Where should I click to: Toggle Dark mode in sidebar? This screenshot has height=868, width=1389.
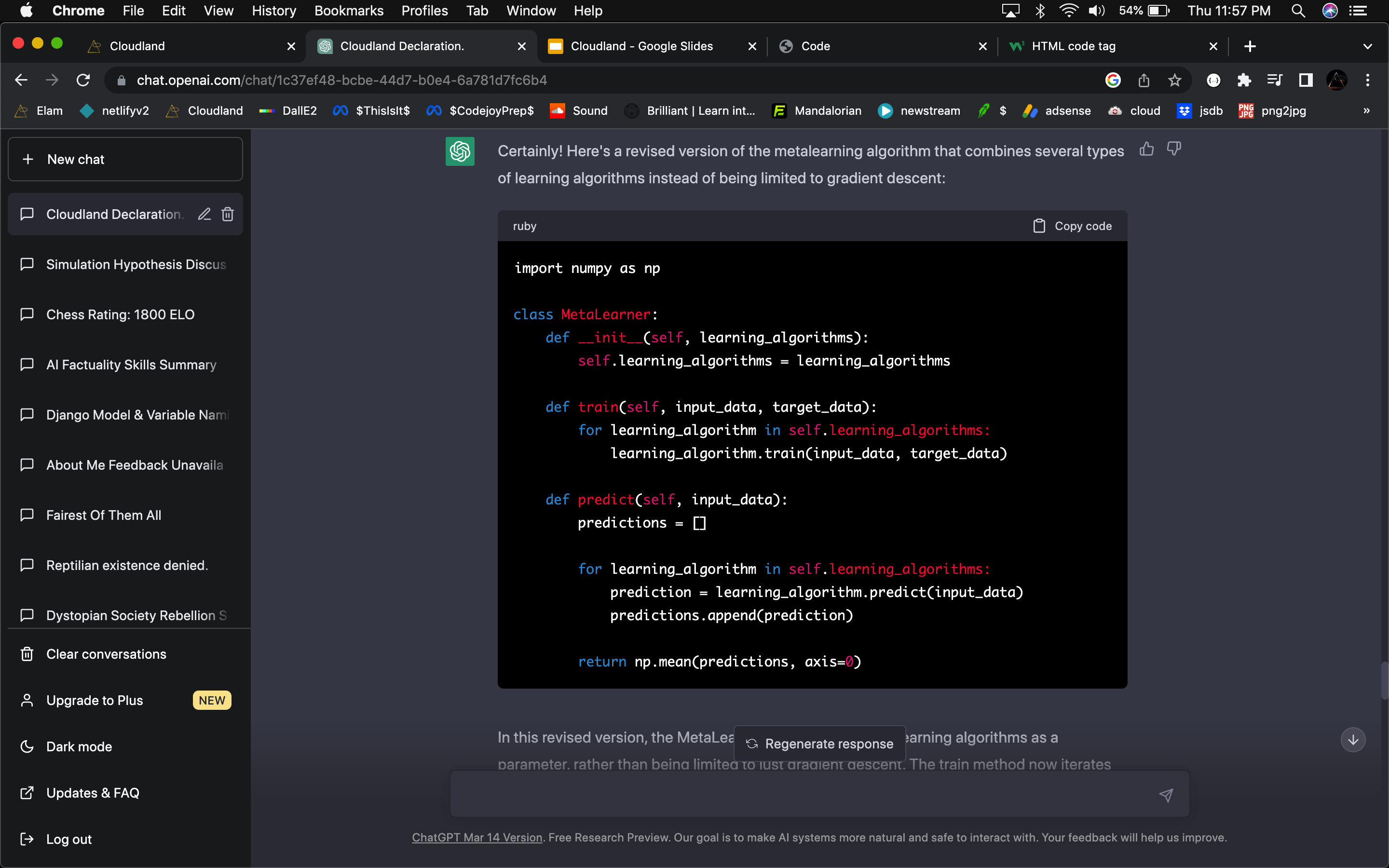pos(125,746)
